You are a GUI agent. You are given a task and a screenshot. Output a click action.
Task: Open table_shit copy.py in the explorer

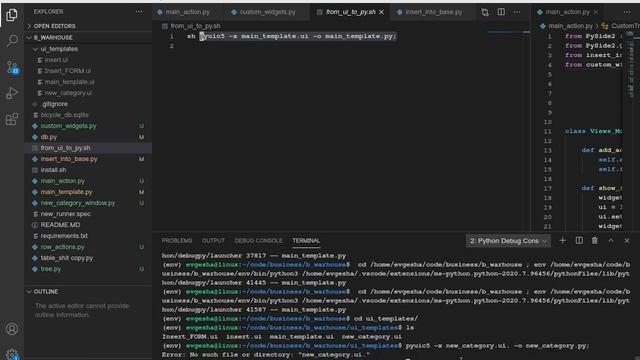[x=88, y=258]
